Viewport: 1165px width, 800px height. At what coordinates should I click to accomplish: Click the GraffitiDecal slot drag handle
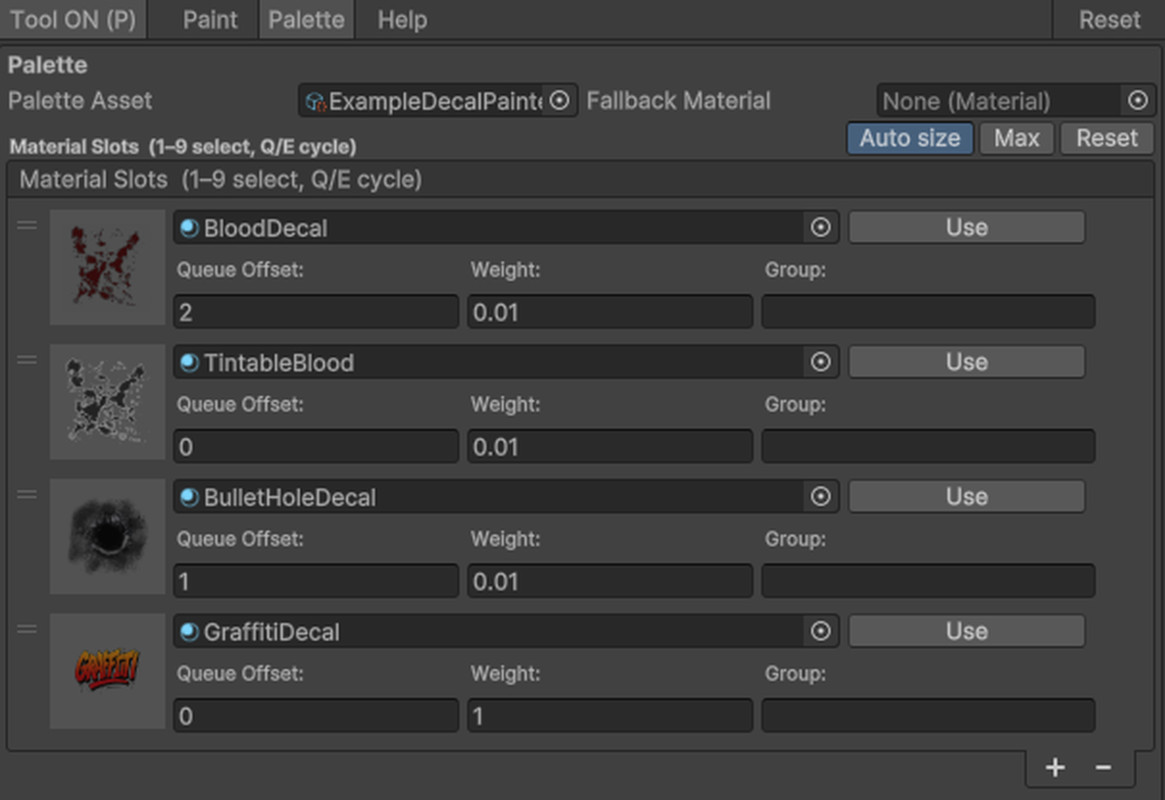point(27,629)
